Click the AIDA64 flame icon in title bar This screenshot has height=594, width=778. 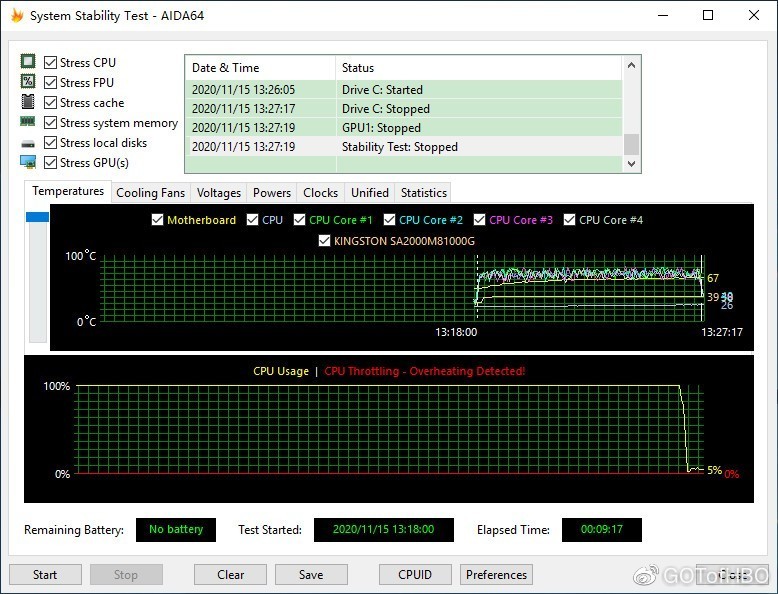click(15, 16)
